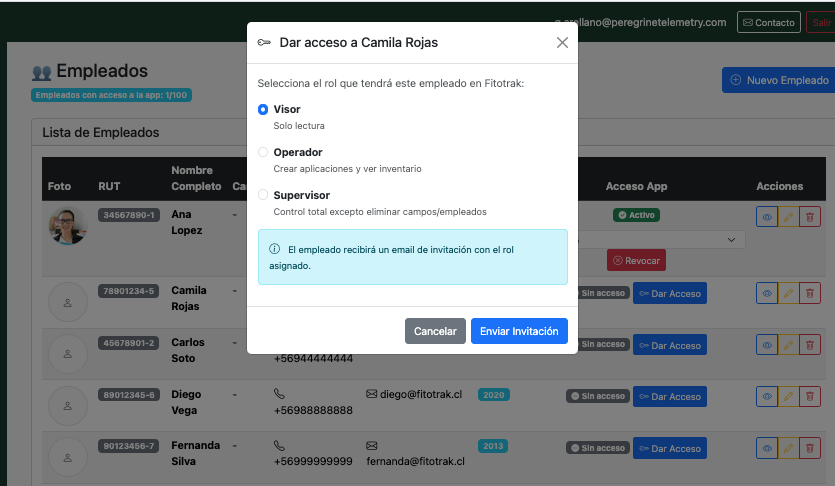Give access to Diego Vega

[670, 397]
